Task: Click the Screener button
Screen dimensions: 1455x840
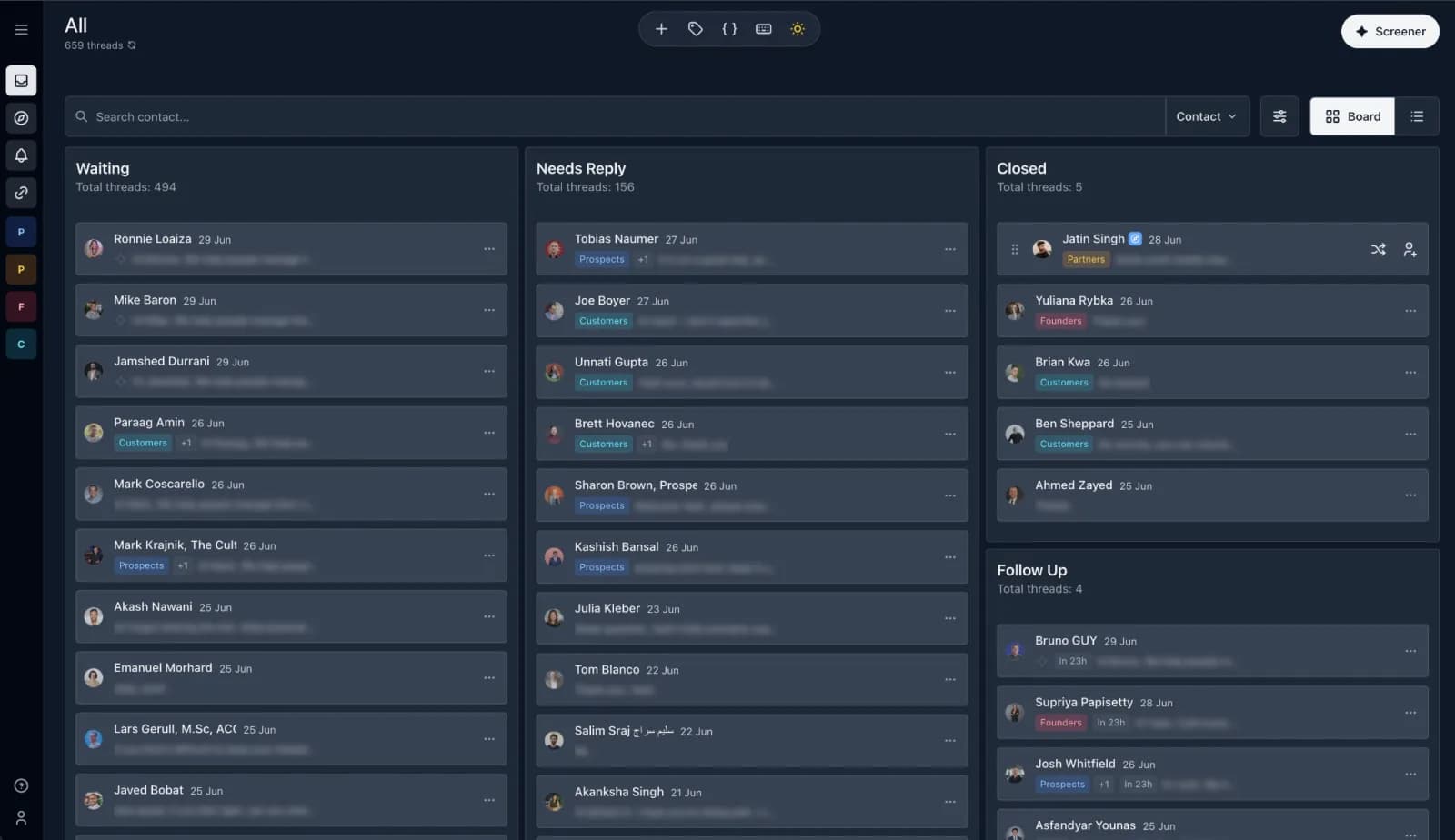Action: 1390,31
